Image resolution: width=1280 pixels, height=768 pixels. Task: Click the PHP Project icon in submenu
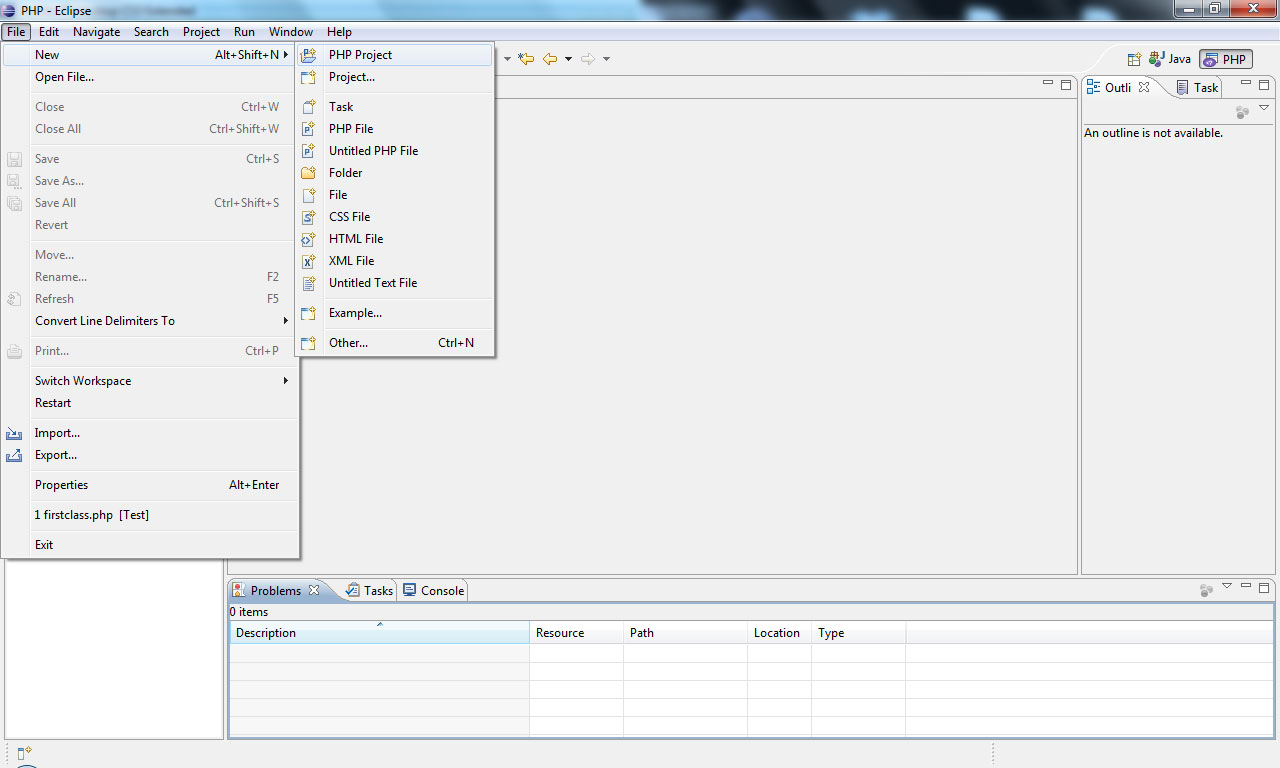point(309,55)
